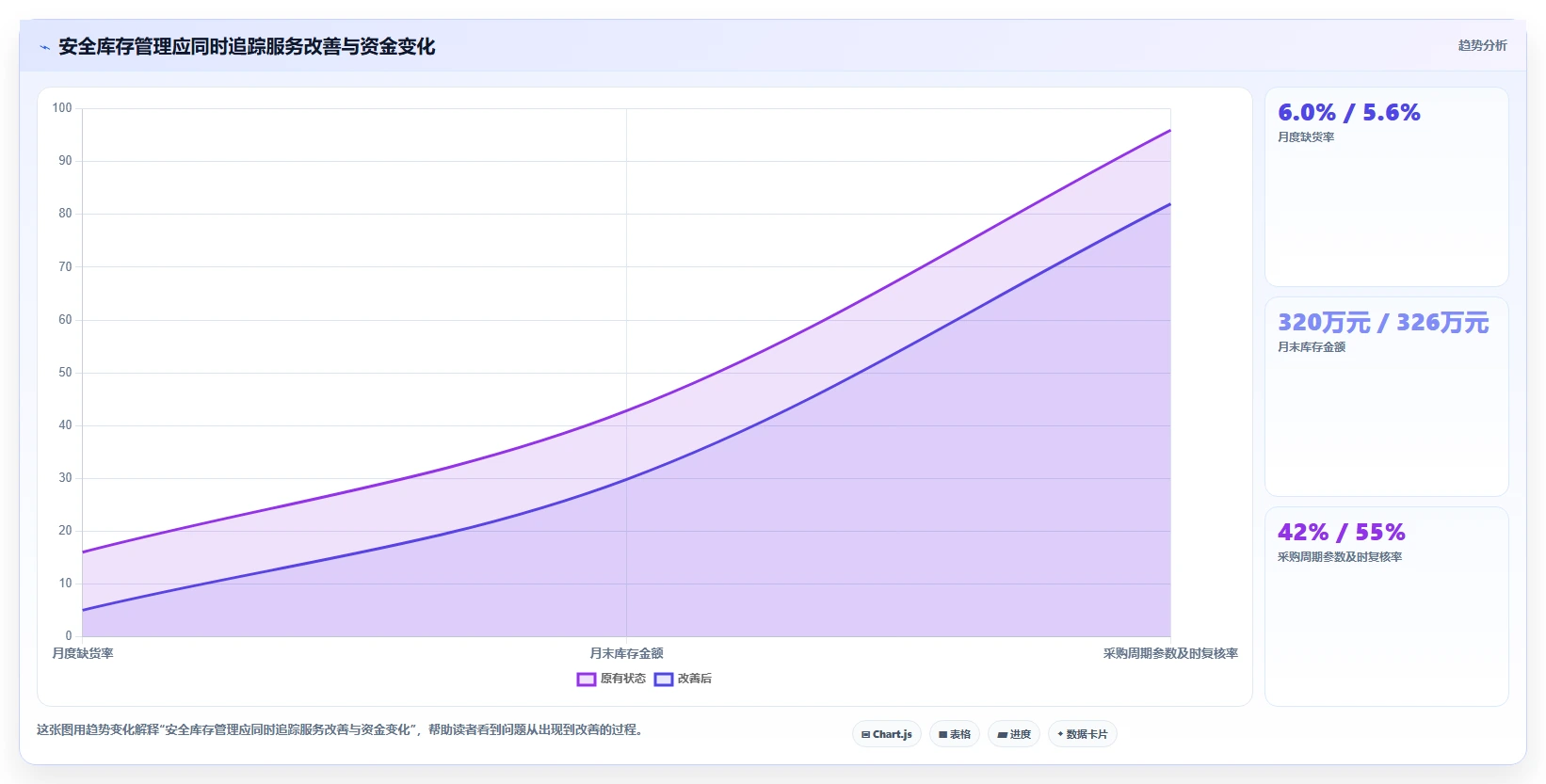Click the 原有状态 legend label
The height and width of the screenshot is (784, 1546).
(x=623, y=679)
